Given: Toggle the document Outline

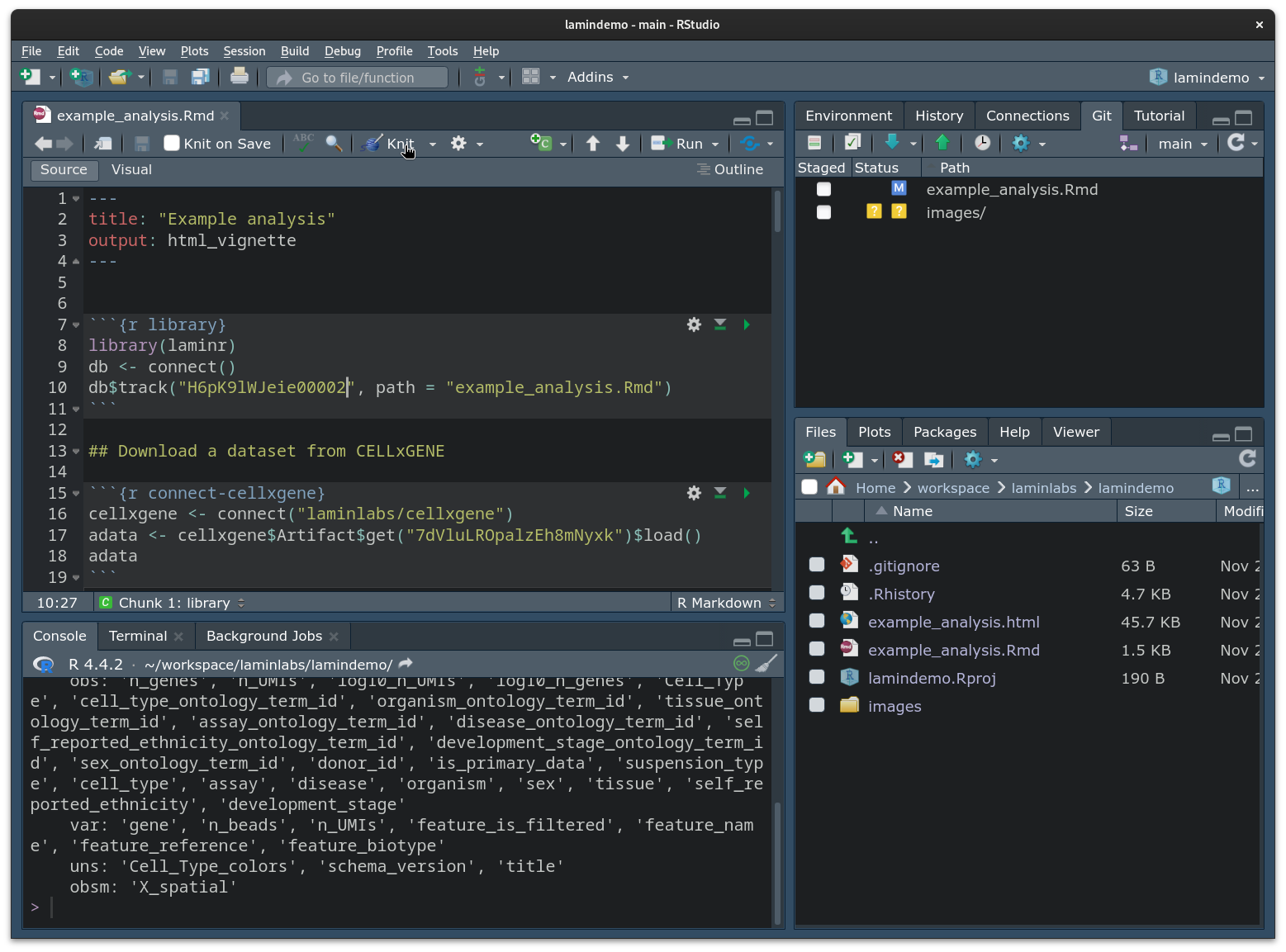Looking at the screenshot, I should tap(730, 169).
